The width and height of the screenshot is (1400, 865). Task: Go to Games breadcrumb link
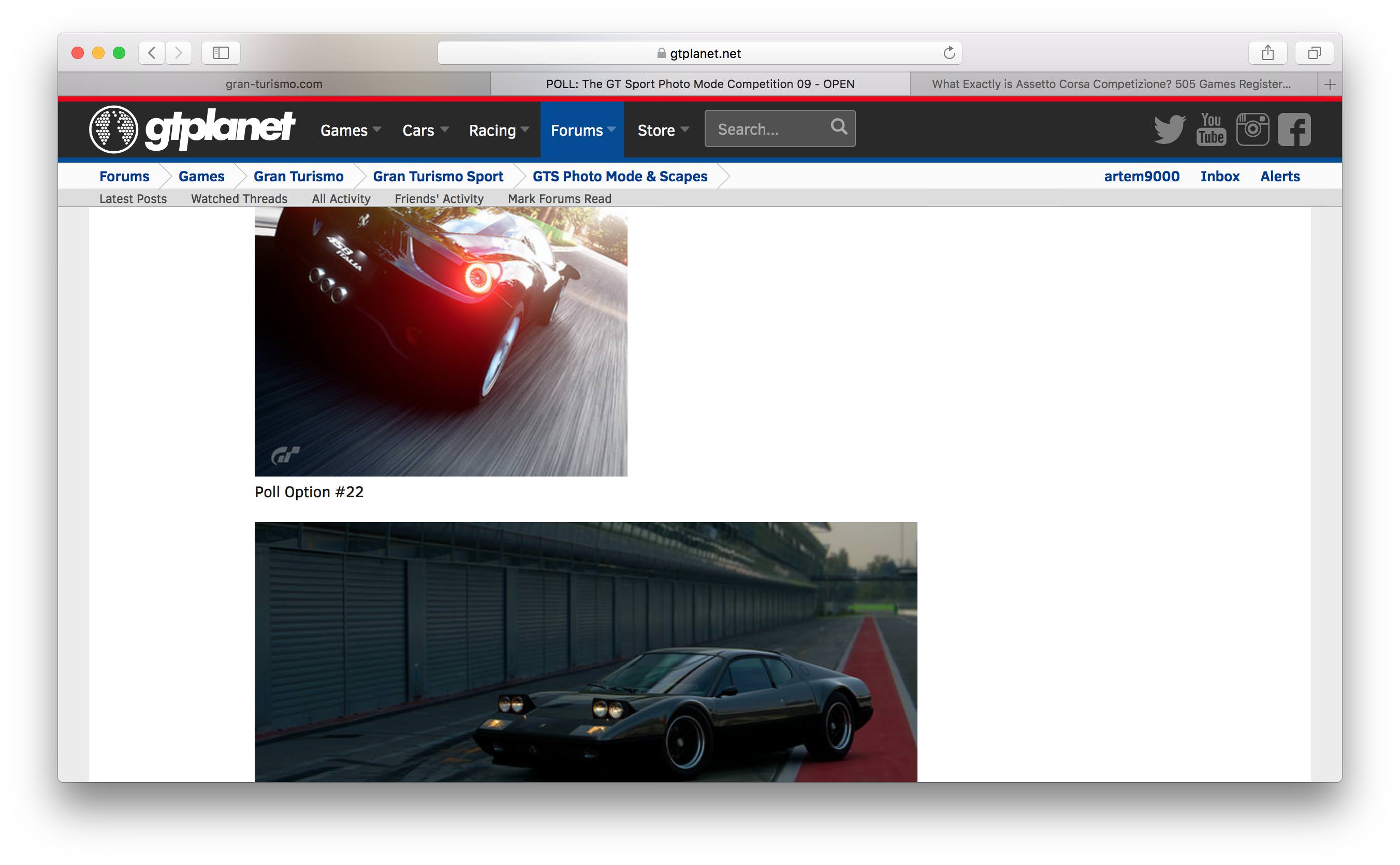point(201,176)
